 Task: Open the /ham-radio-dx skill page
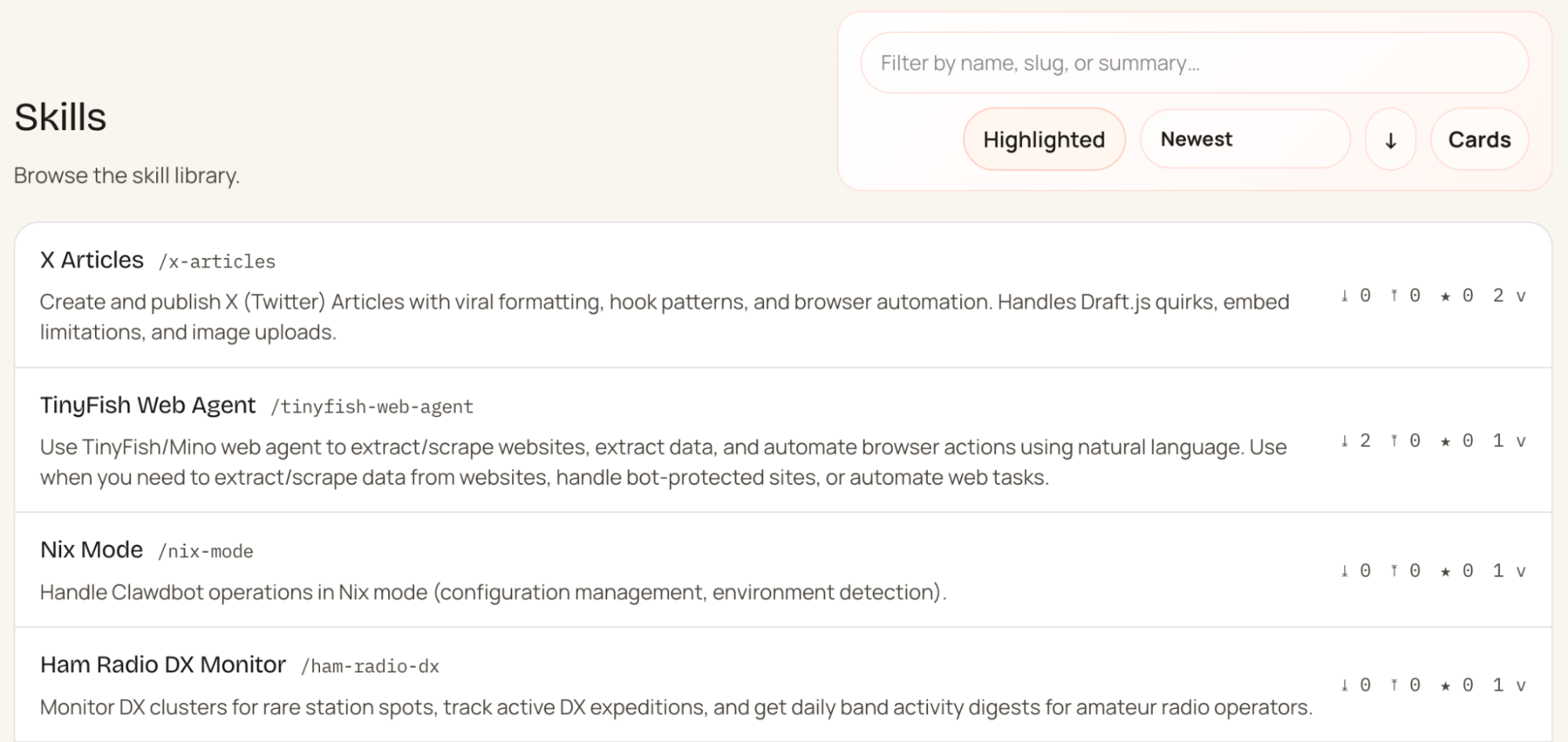coord(371,666)
